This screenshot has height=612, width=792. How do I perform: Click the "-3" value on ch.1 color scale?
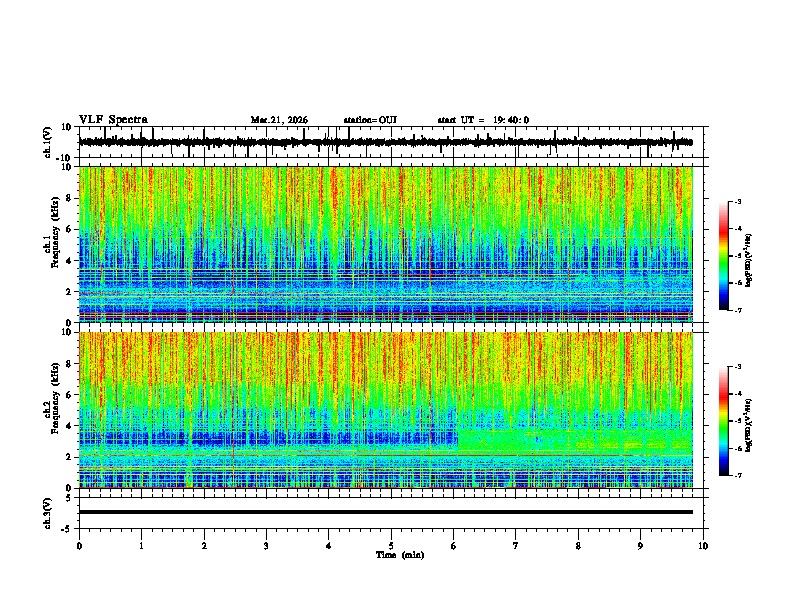[x=738, y=201]
